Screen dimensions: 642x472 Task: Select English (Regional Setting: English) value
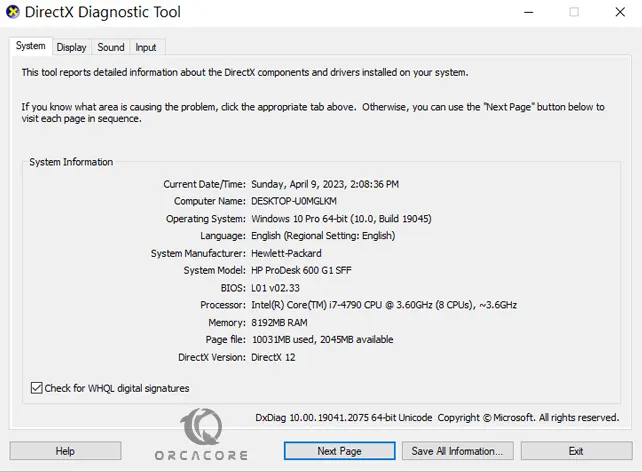323,236
